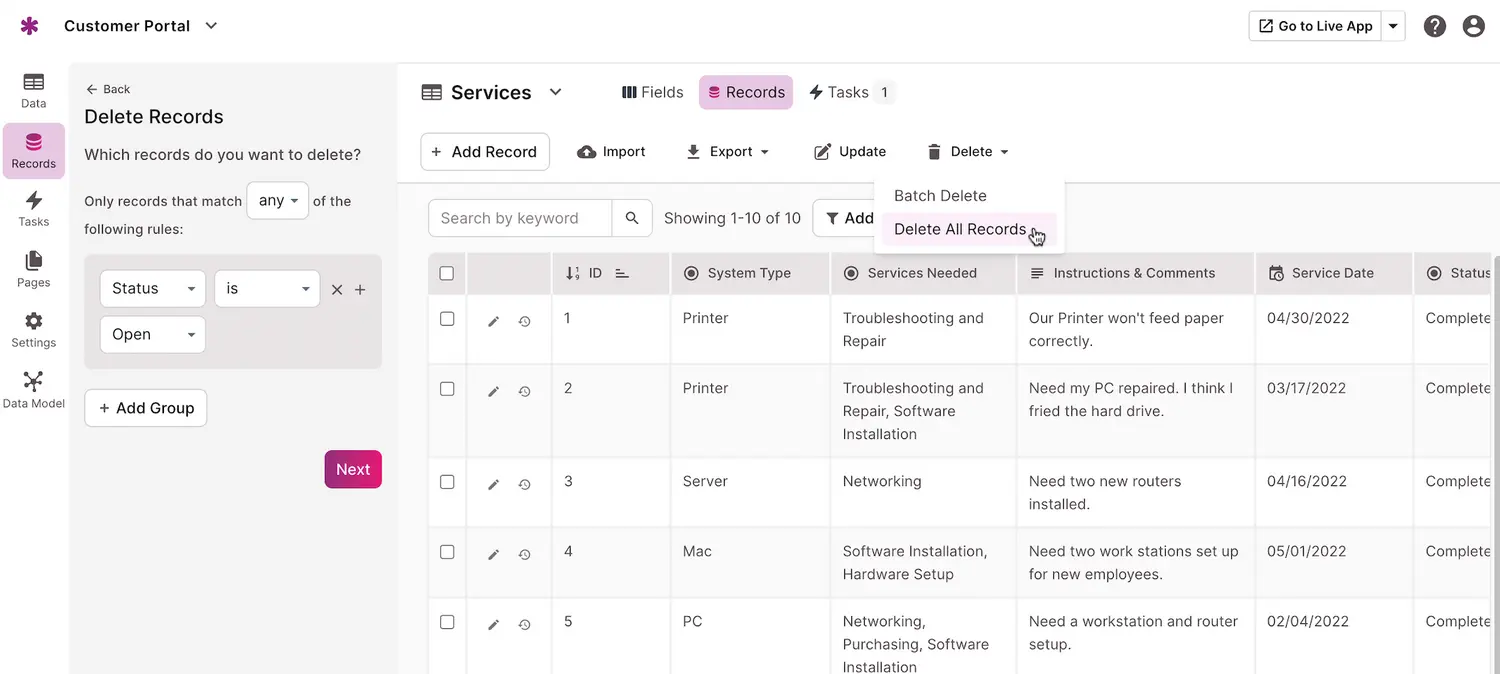Open Tasks from the left sidebar

point(33,208)
